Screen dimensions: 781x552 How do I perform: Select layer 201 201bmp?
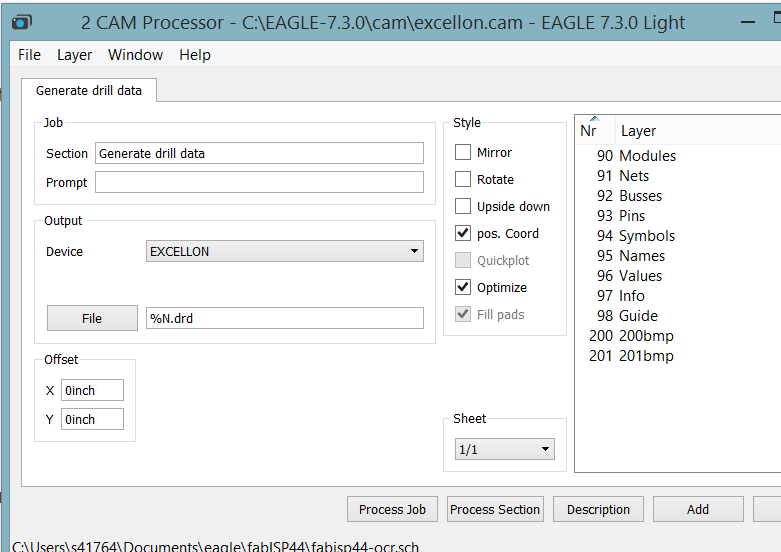678,356
